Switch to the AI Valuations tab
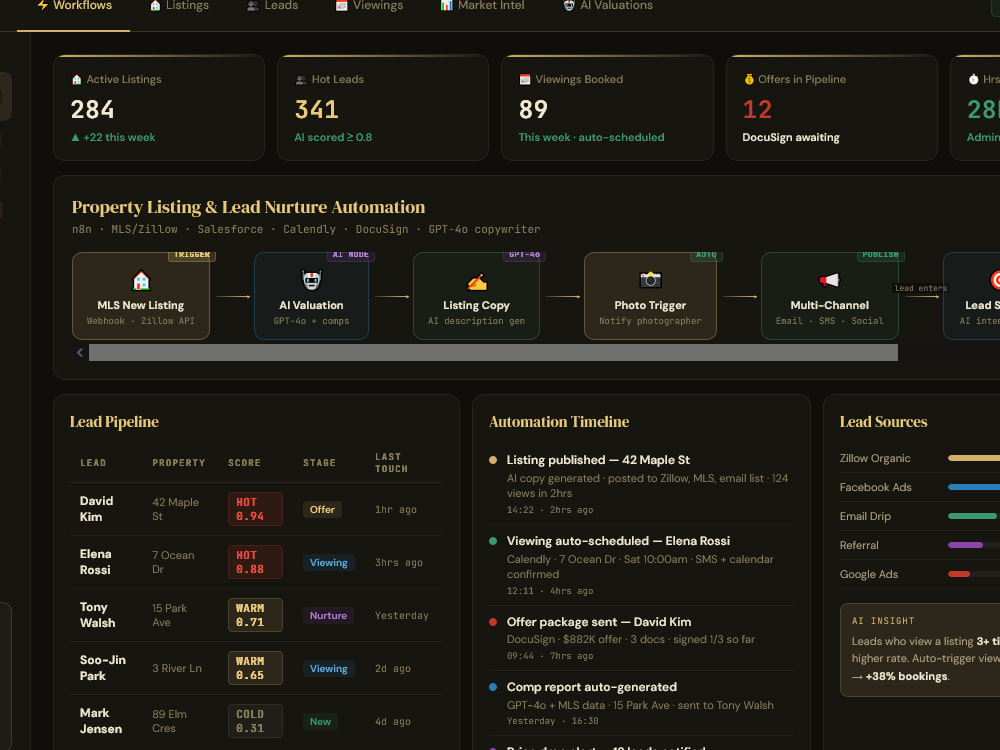The image size is (1000, 750). [608, 6]
